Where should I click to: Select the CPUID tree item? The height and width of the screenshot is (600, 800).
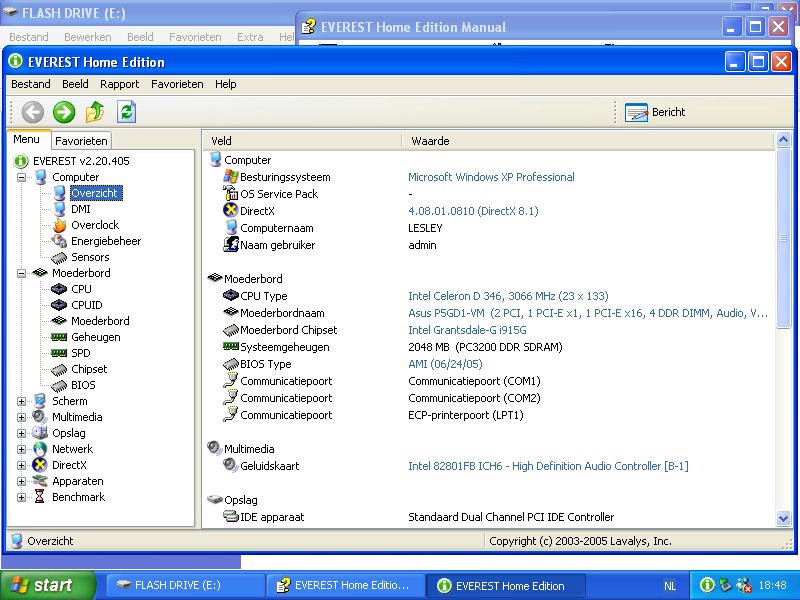(86, 305)
